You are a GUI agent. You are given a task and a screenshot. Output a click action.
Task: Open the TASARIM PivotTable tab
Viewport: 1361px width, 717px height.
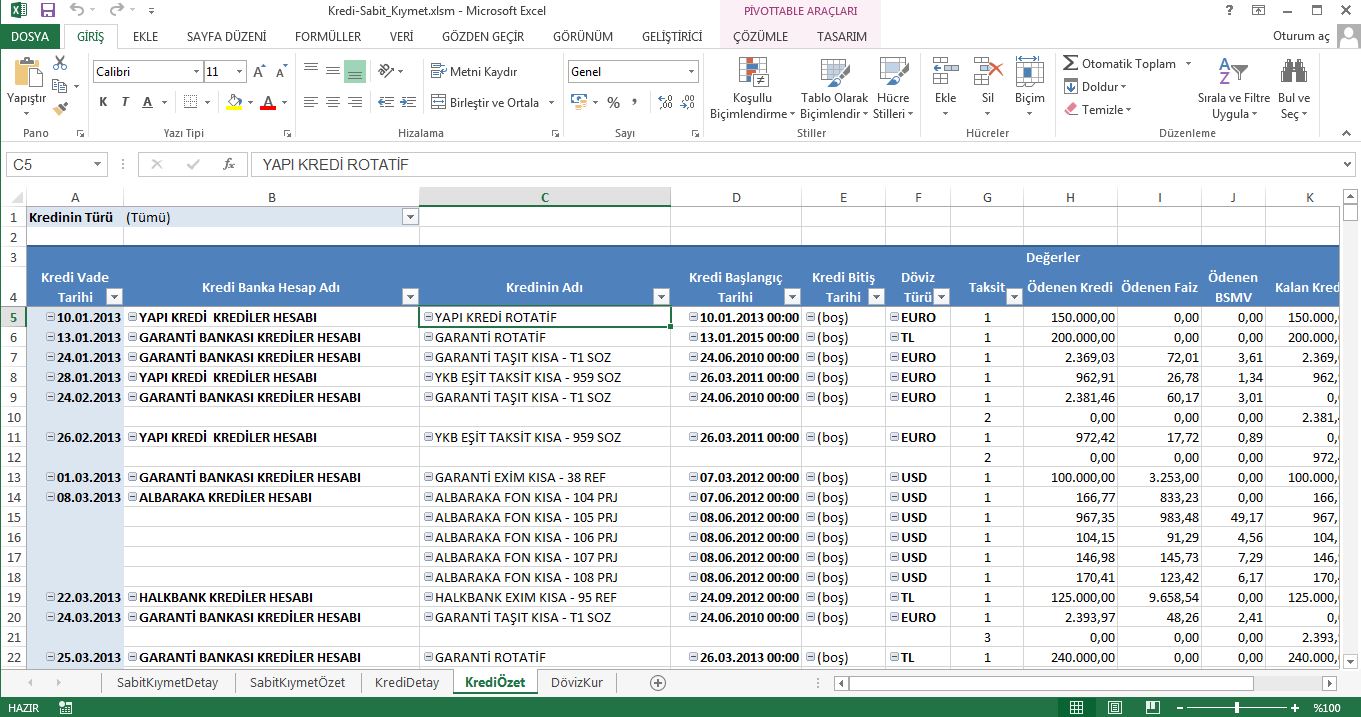coord(842,37)
